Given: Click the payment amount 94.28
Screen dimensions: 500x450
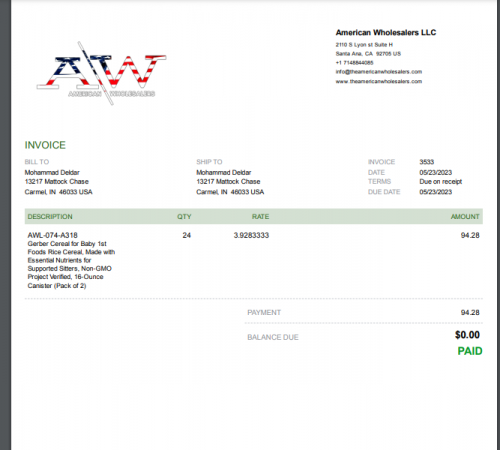Looking at the screenshot, I should click(x=470, y=313).
